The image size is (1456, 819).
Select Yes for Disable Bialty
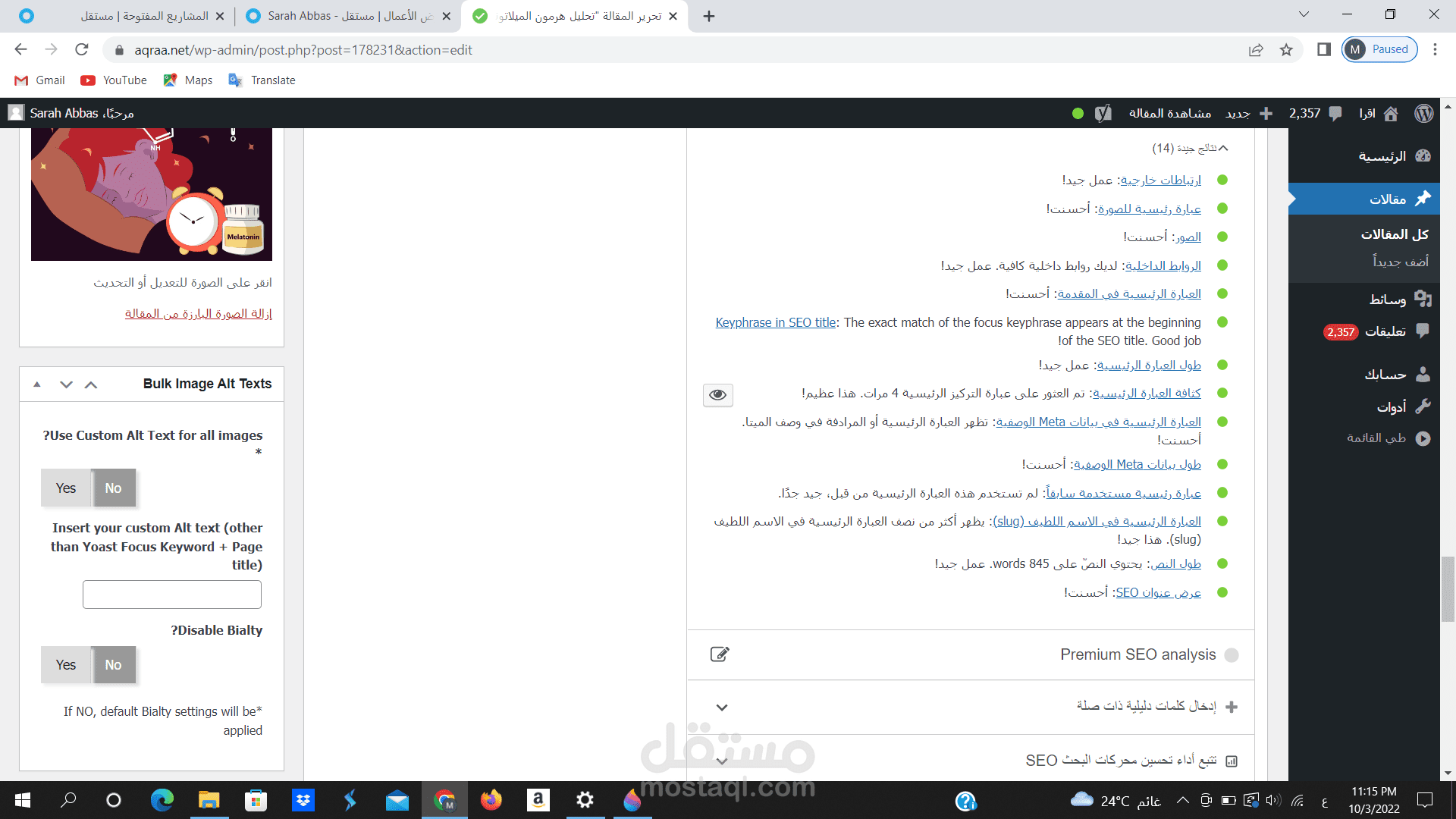(66, 665)
